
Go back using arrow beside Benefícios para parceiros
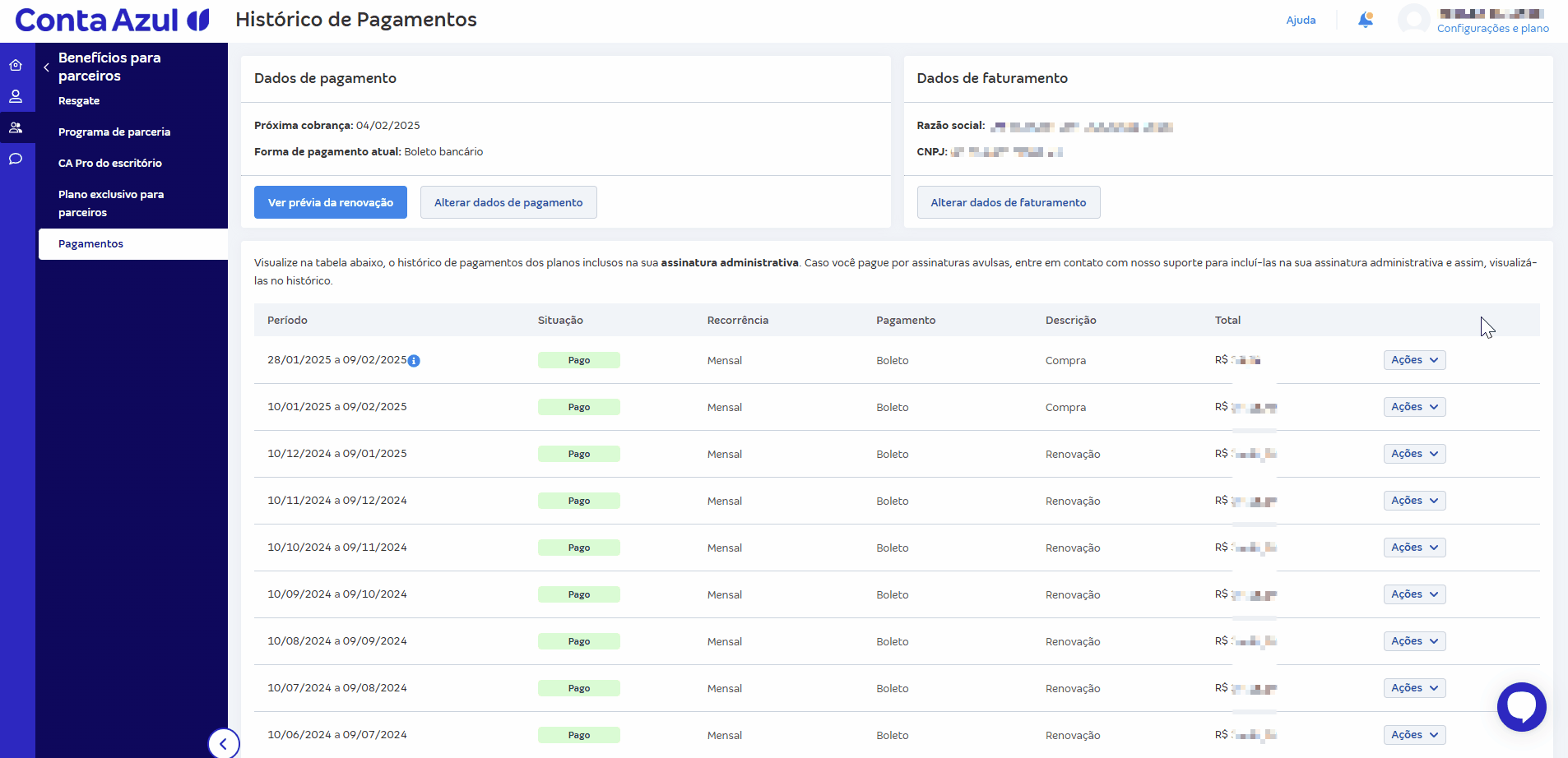click(47, 67)
